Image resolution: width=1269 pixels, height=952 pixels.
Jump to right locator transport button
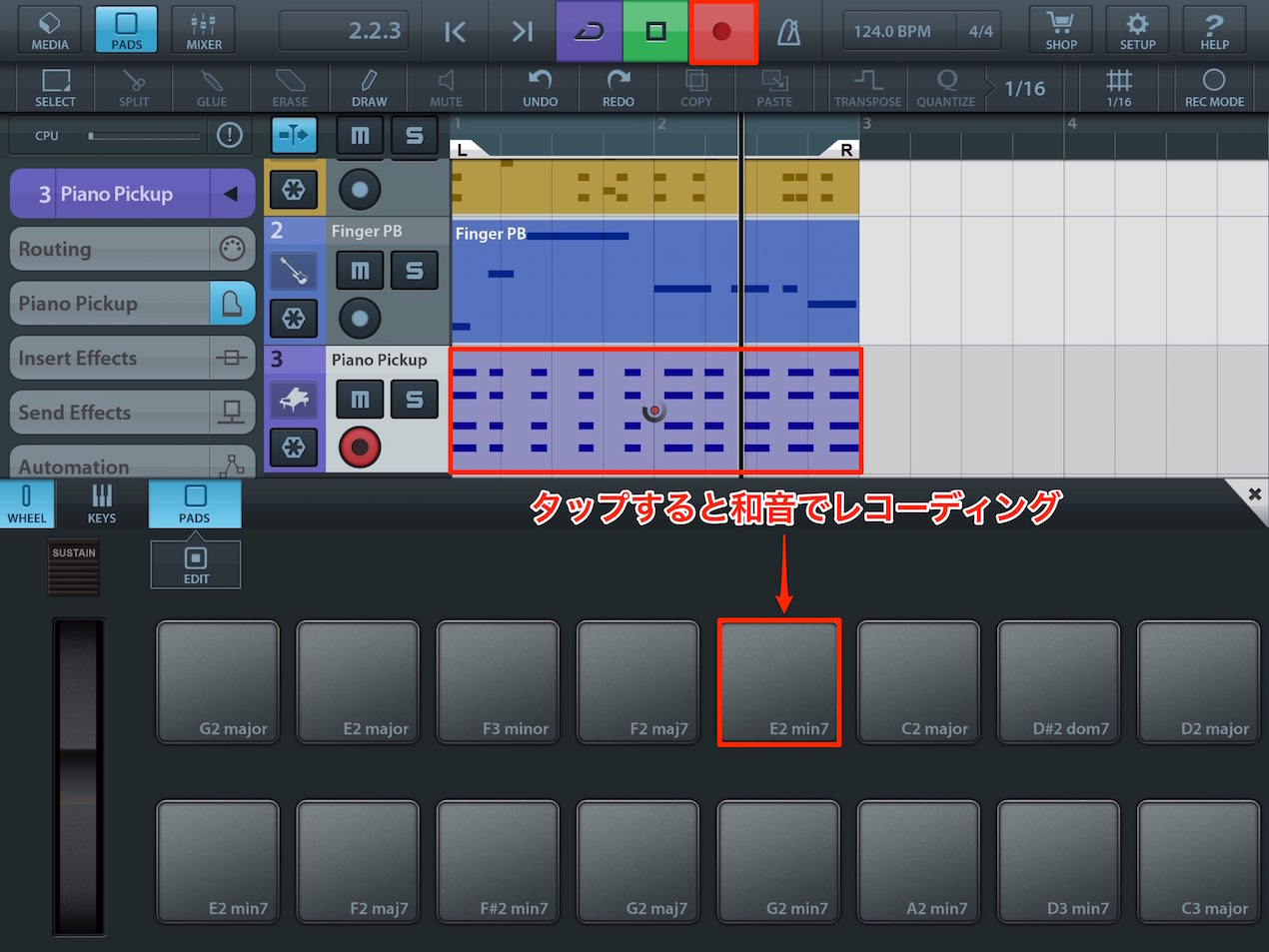(x=522, y=32)
